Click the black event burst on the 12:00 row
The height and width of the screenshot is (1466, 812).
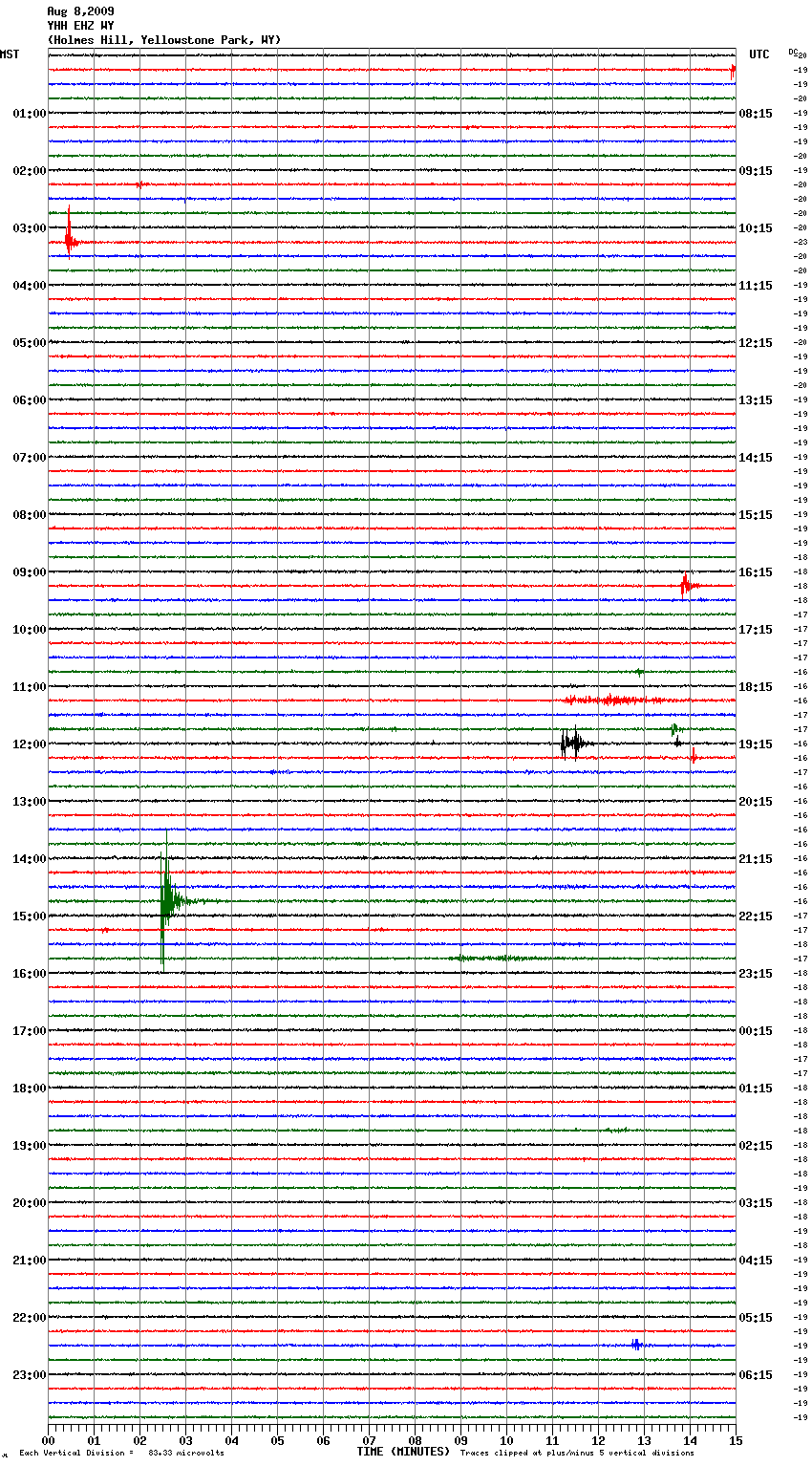pos(574,743)
